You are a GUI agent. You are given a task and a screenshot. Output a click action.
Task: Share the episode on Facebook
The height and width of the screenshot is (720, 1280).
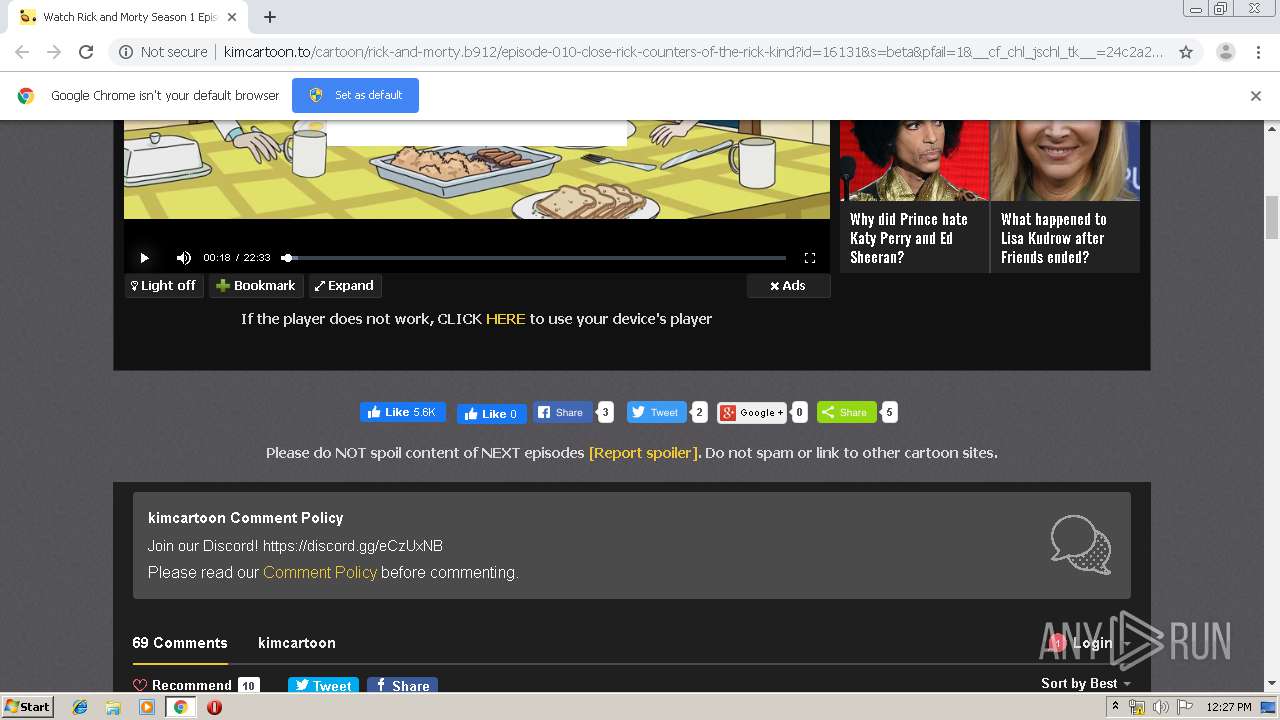coord(563,412)
